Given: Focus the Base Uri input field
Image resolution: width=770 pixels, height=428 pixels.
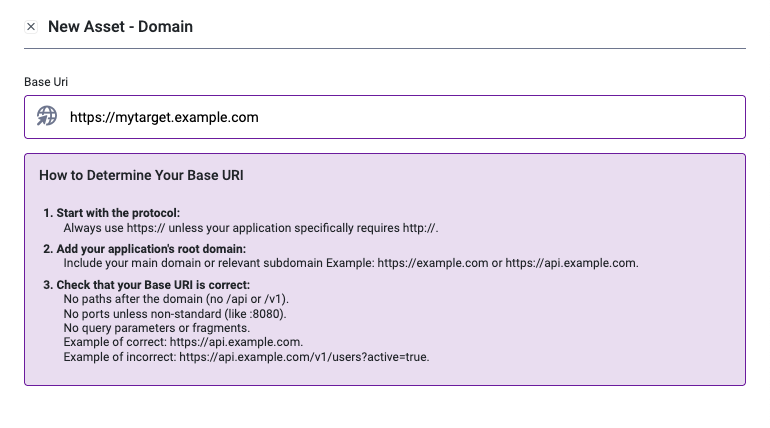Looking at the screenshot, I should [385, 117].
